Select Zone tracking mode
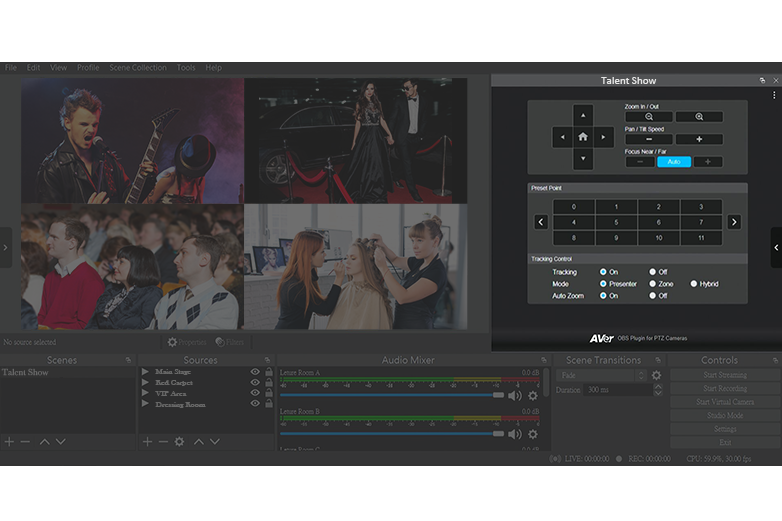 [652, 284]
